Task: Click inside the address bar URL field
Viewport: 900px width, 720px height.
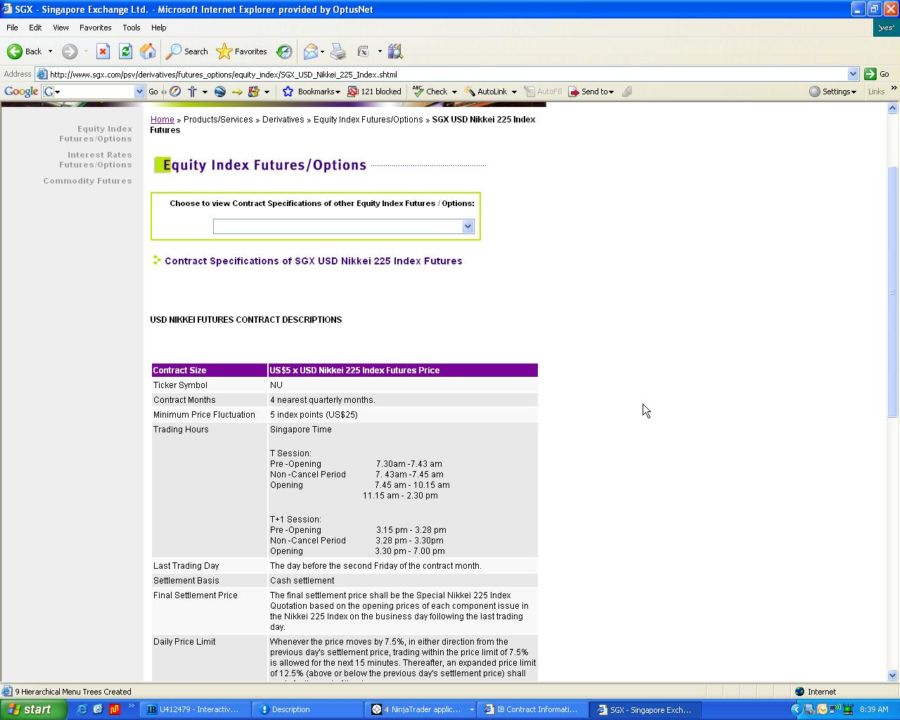Action: coord(442,74)
